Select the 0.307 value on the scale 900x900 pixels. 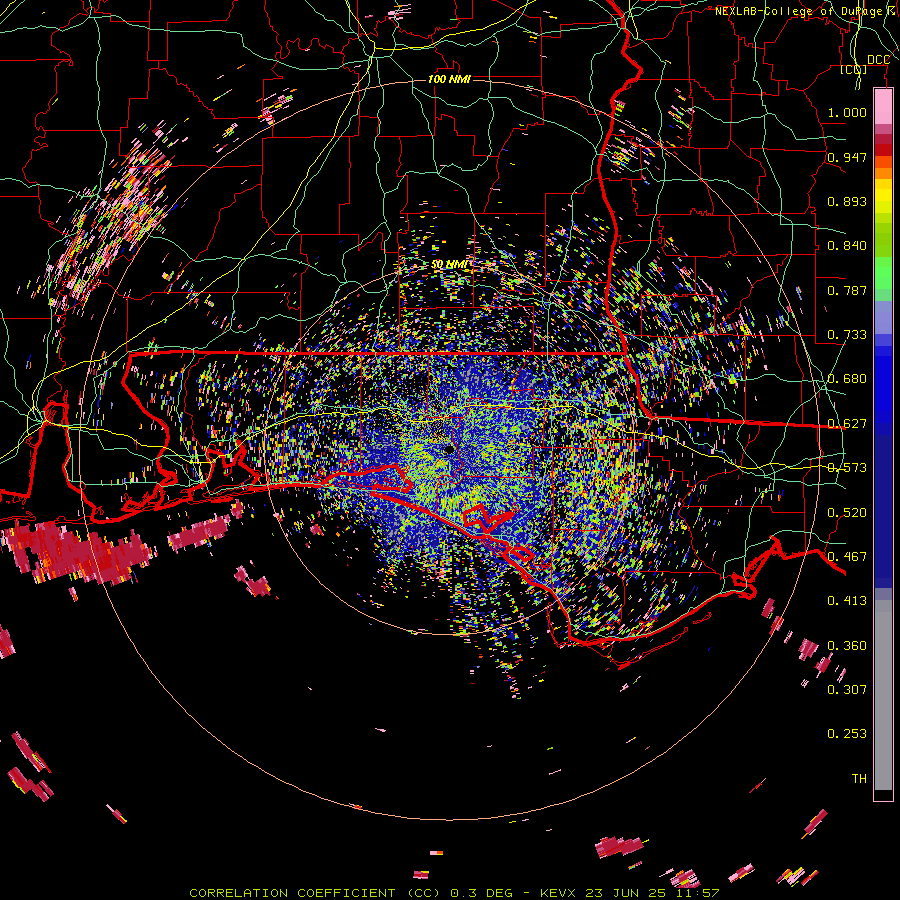click(x=847, y=690)
